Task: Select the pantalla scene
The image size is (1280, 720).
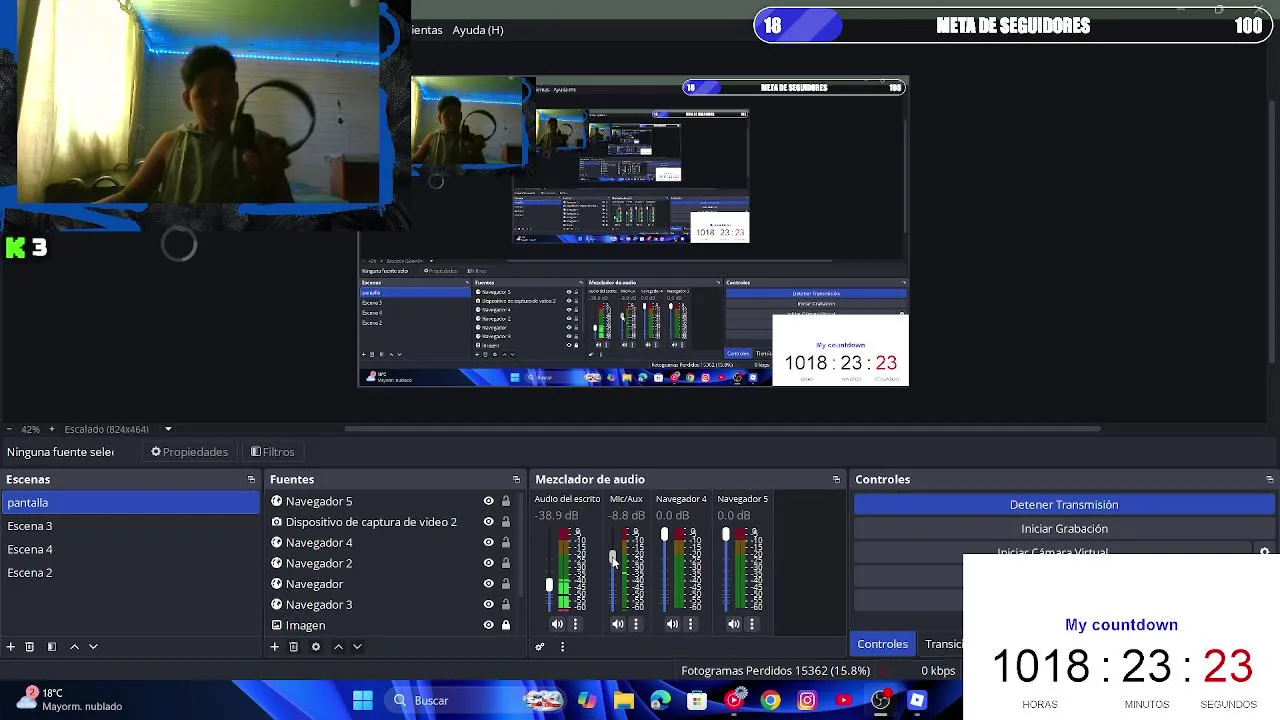Action: (131, 503)
